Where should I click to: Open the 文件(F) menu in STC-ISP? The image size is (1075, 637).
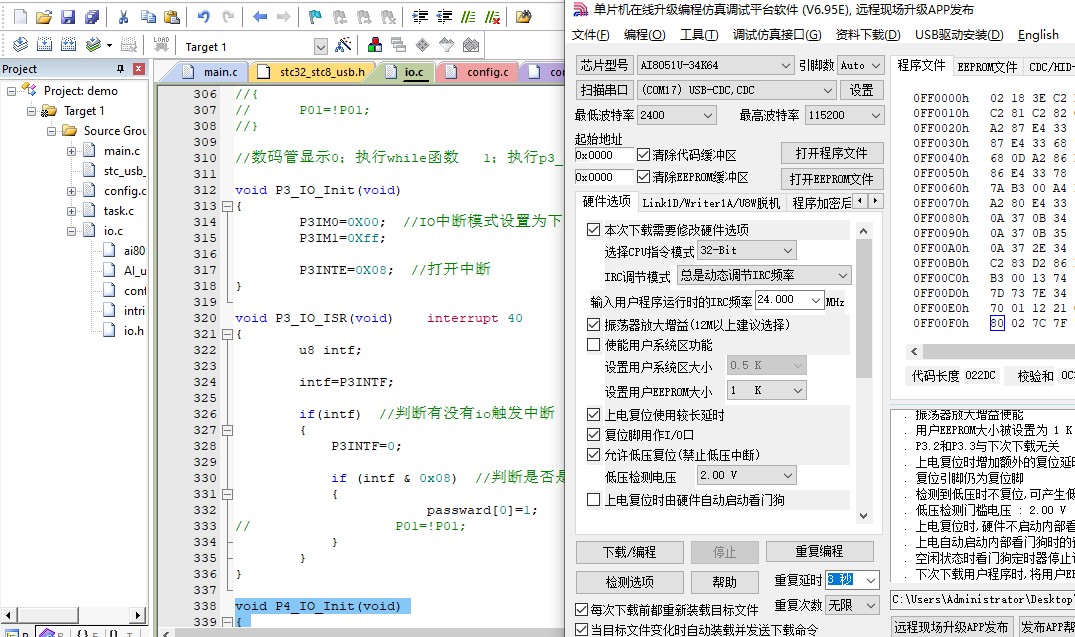(x=590, y=34)
